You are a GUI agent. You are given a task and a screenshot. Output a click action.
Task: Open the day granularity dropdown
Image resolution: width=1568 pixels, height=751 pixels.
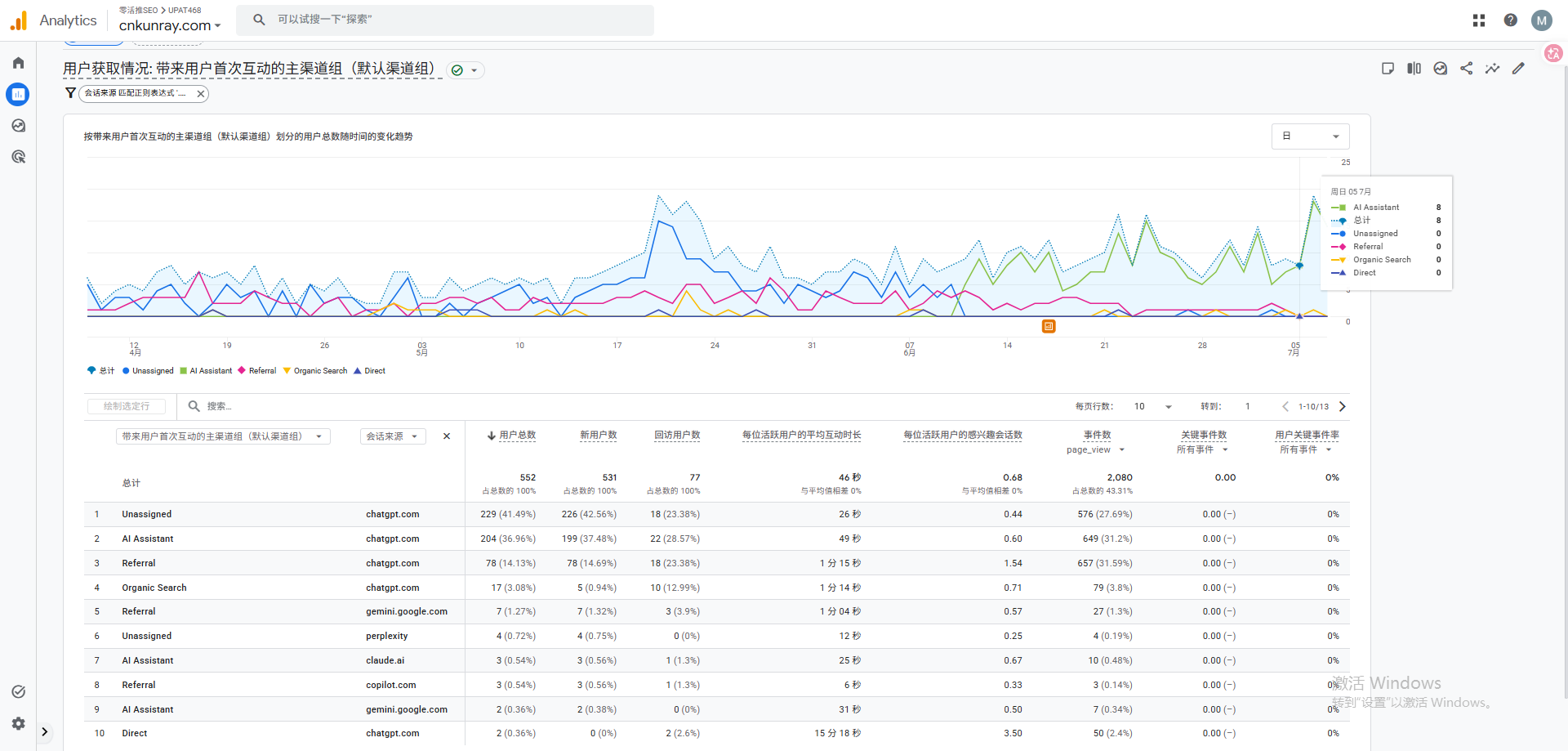(x=1310, y=136)
